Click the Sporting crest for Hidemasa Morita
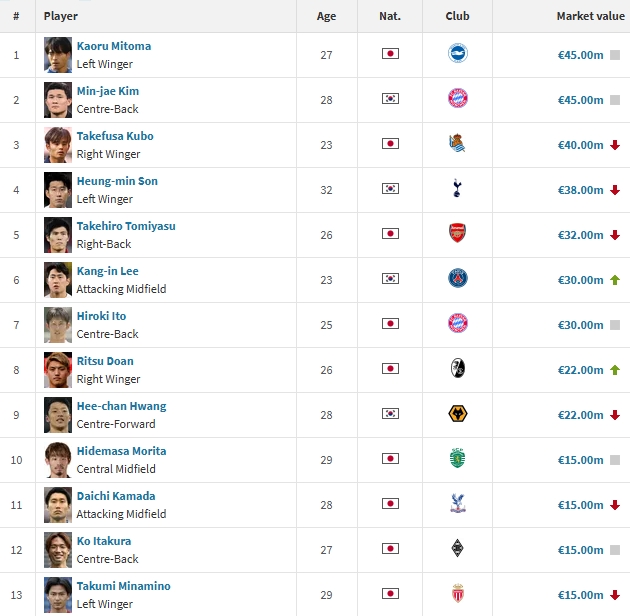This screenshot has width=630, height=616. [x=458, y=459]
